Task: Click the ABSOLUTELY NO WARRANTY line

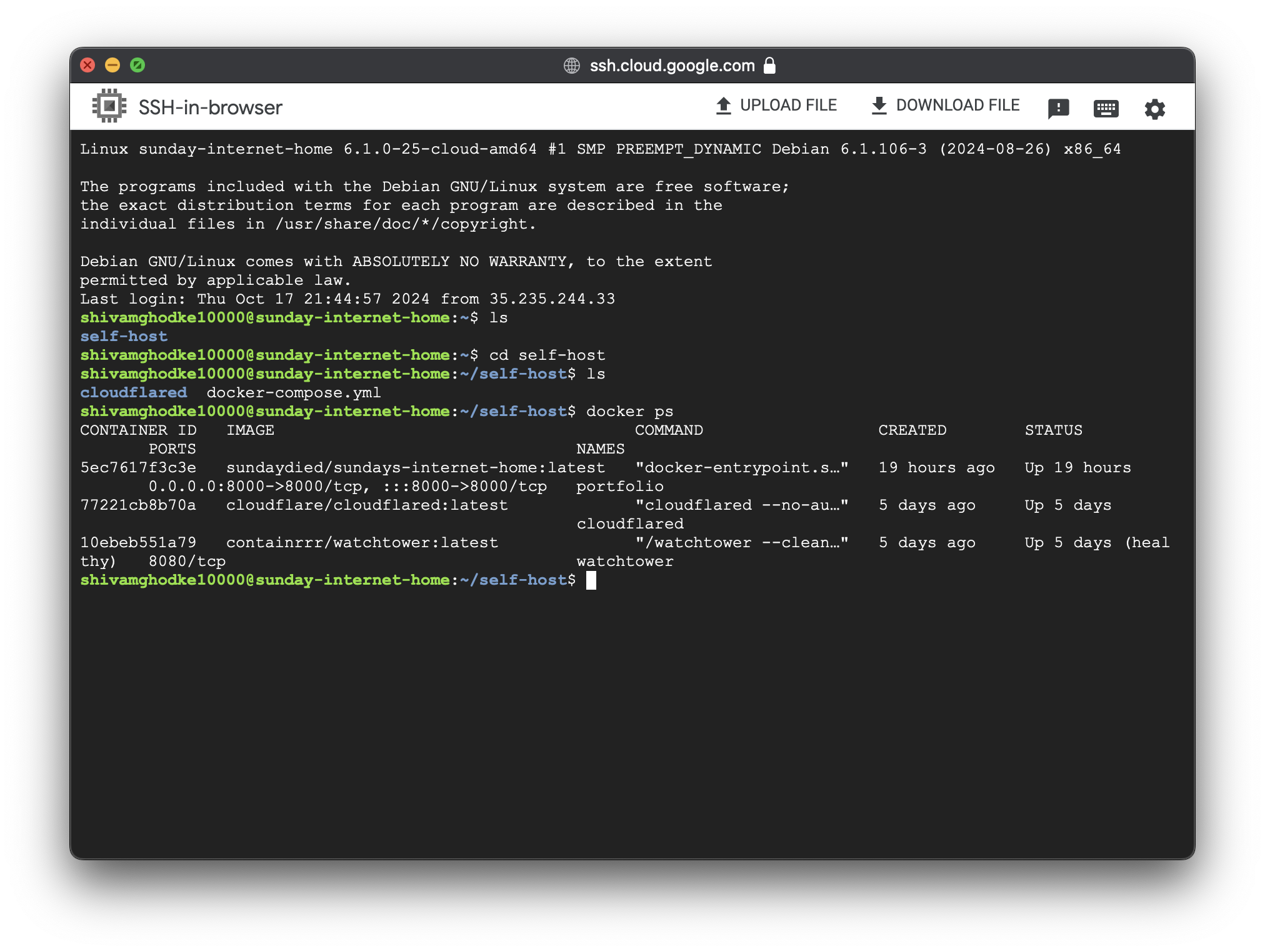Action: (x=396, y=262)
